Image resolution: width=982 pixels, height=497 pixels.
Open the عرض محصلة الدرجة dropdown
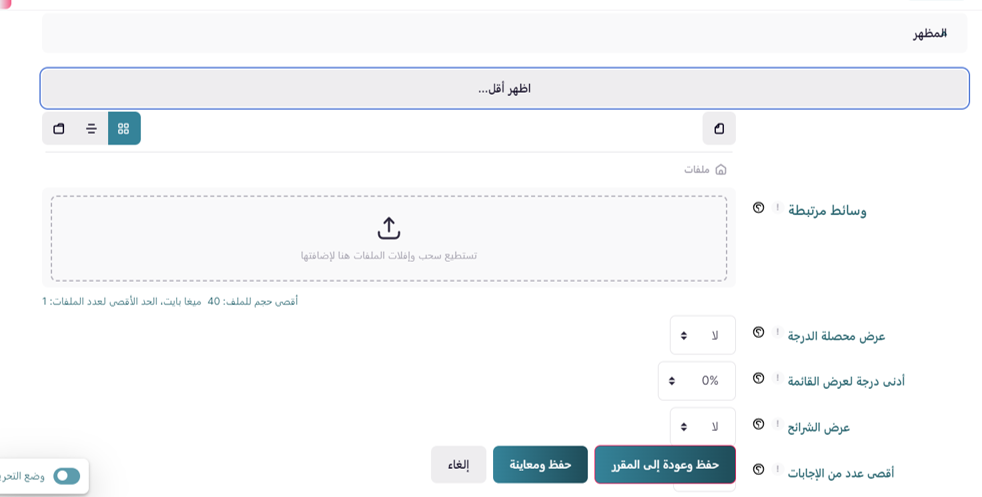[702, 335]
